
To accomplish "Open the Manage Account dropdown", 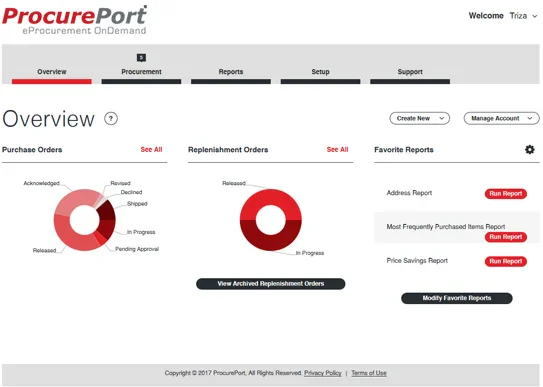I will [501, 118].
